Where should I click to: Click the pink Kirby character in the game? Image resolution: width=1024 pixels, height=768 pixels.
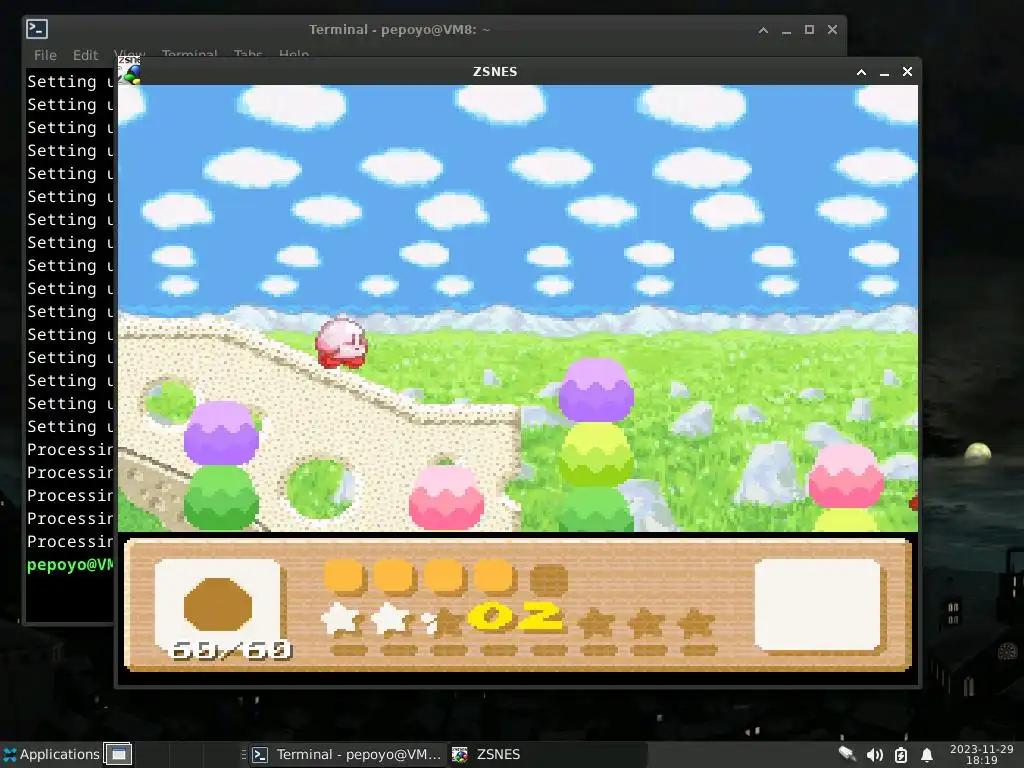tap(342, 343)
